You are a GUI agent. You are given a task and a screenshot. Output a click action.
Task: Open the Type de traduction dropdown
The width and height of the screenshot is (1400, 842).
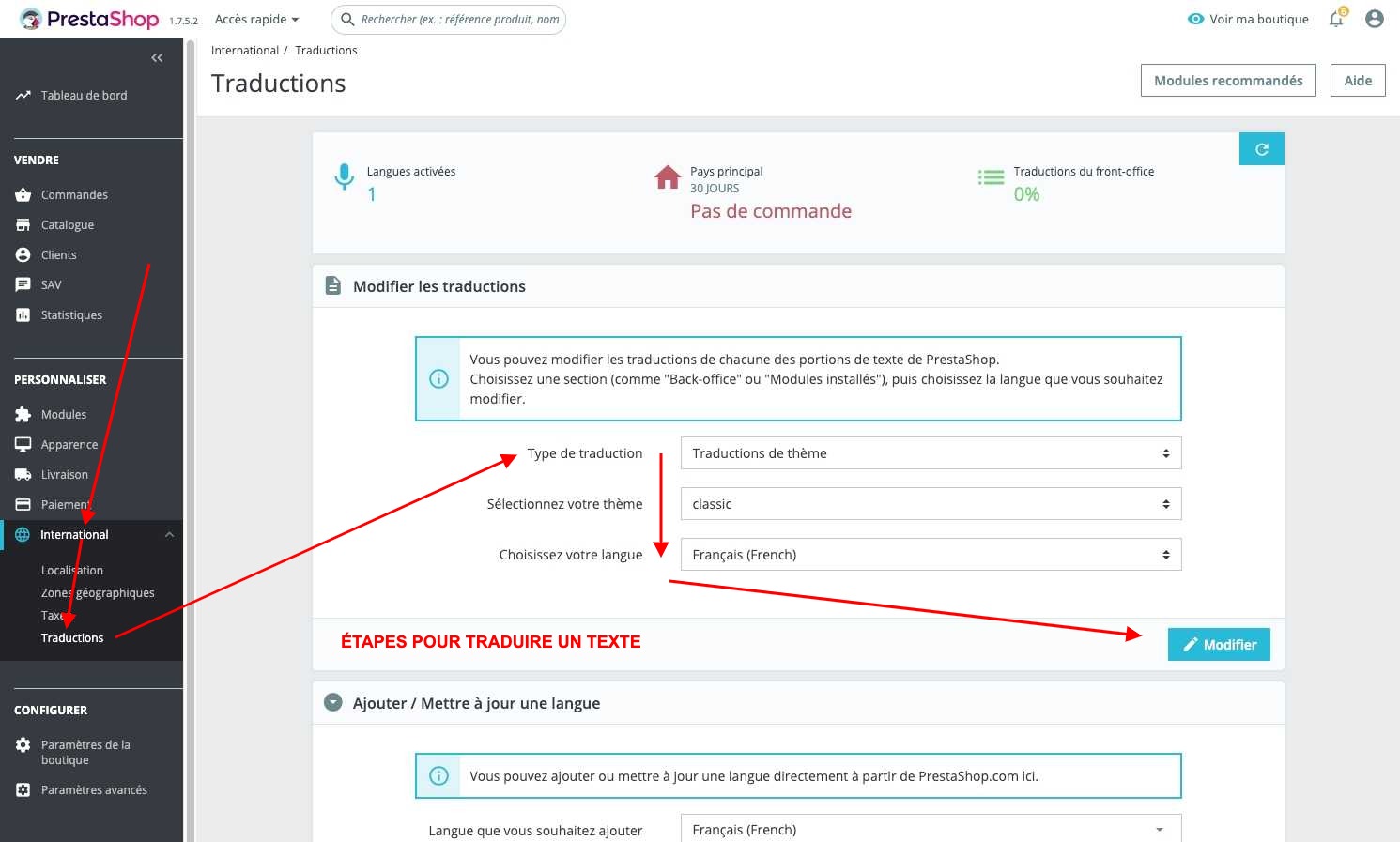pyautogui.click(x=930, y=453)
